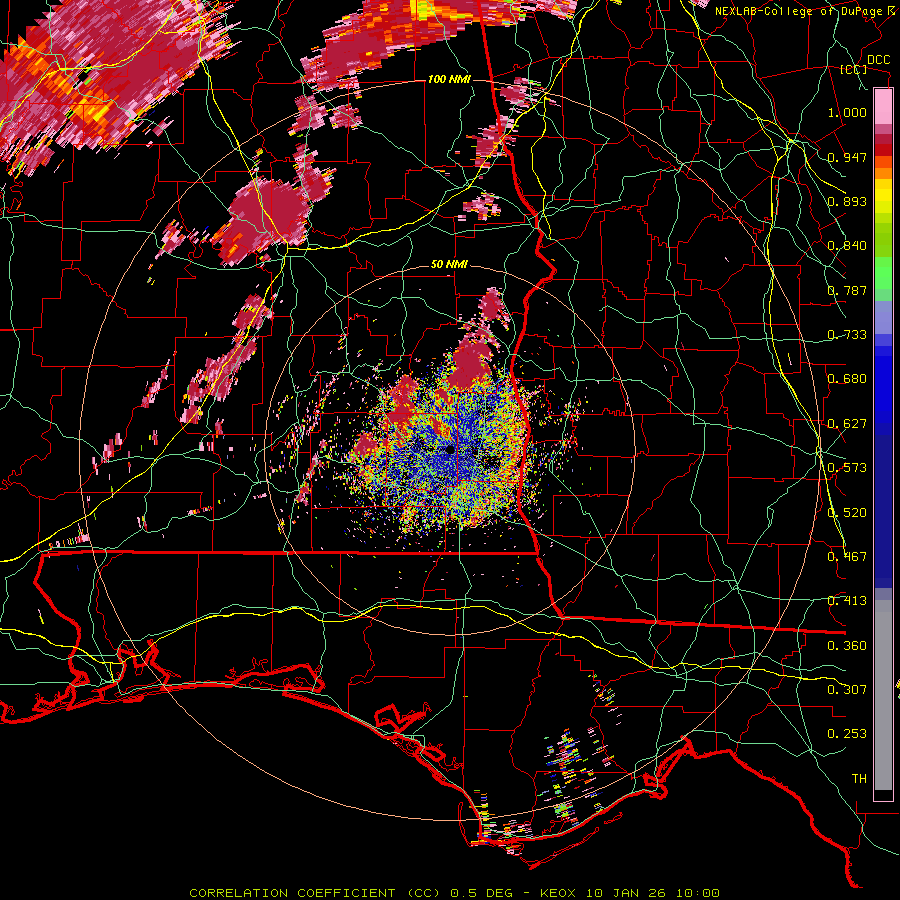
Task: Click the 0.733 scale value
Action: pos(847,335)
